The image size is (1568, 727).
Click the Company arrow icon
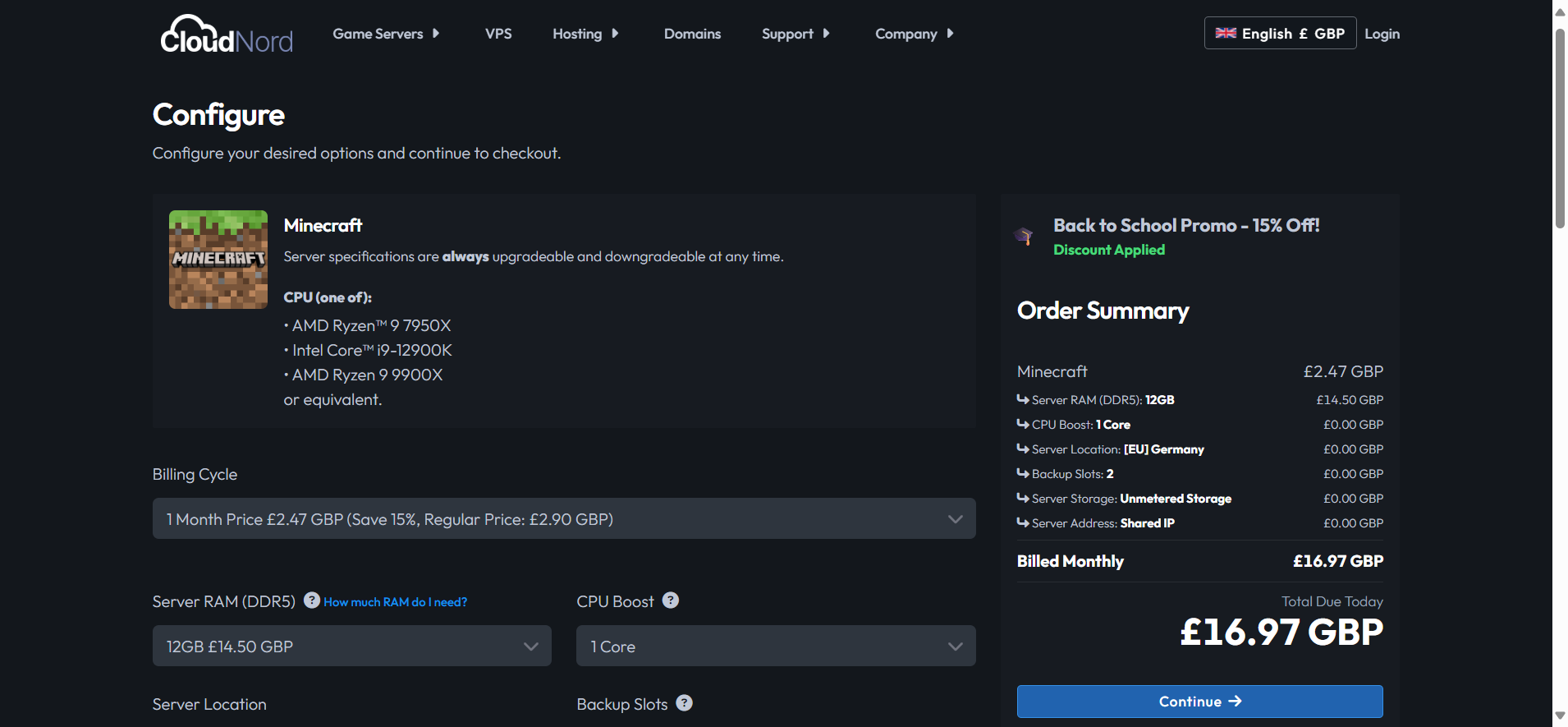[x=950, y=34]
